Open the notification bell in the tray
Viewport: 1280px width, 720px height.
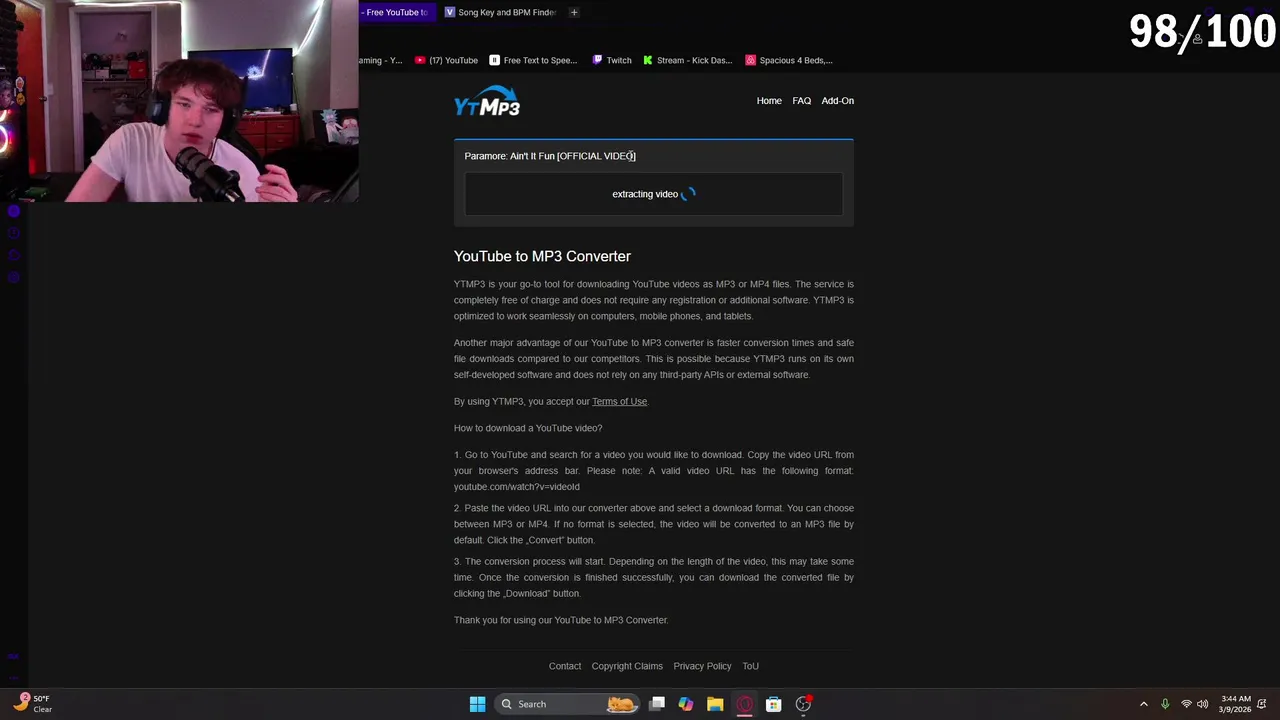[1262, 704]
